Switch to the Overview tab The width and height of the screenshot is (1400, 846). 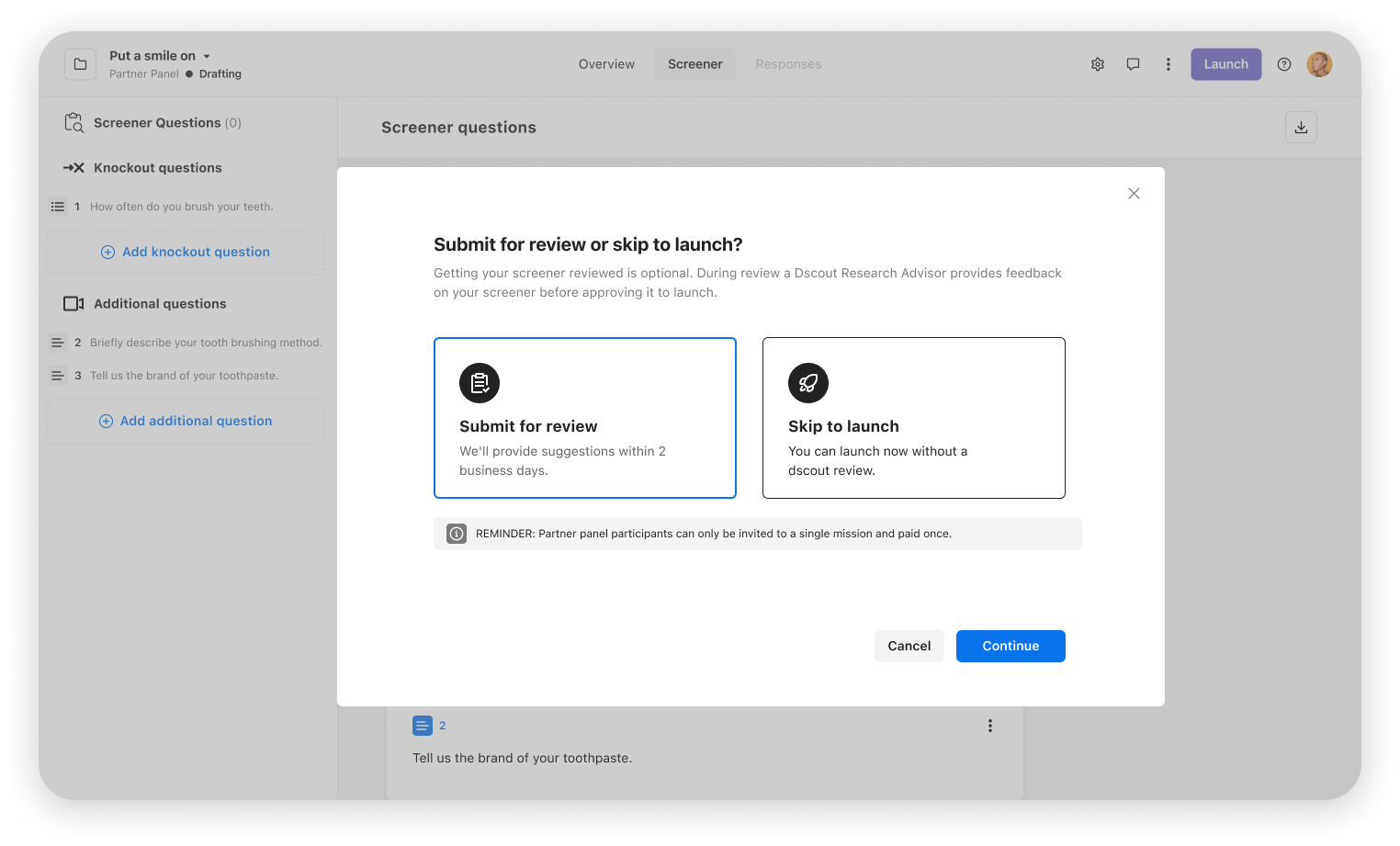coord(605,63)
